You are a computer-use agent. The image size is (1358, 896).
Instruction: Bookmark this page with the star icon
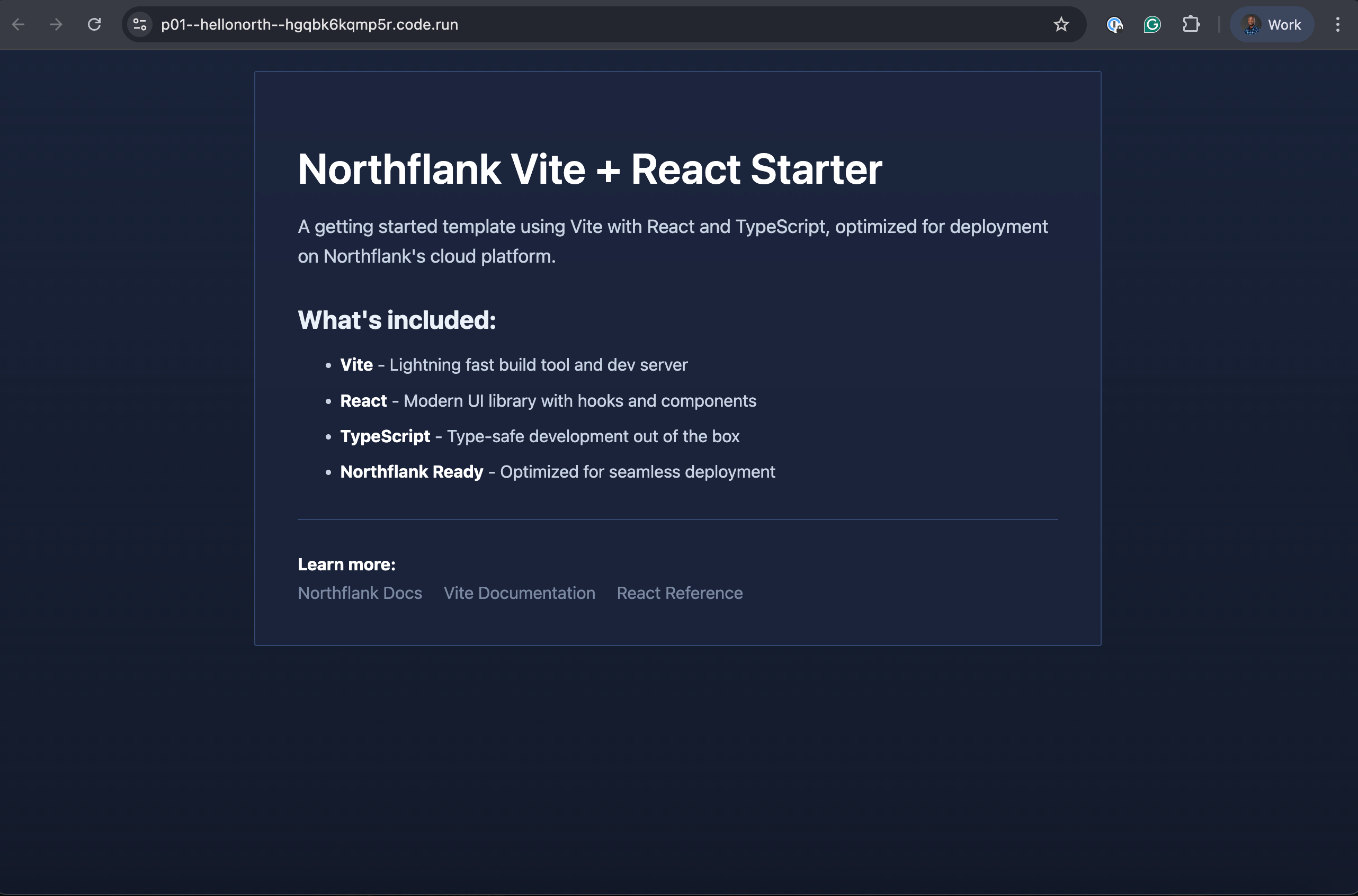coord(1061,24)
